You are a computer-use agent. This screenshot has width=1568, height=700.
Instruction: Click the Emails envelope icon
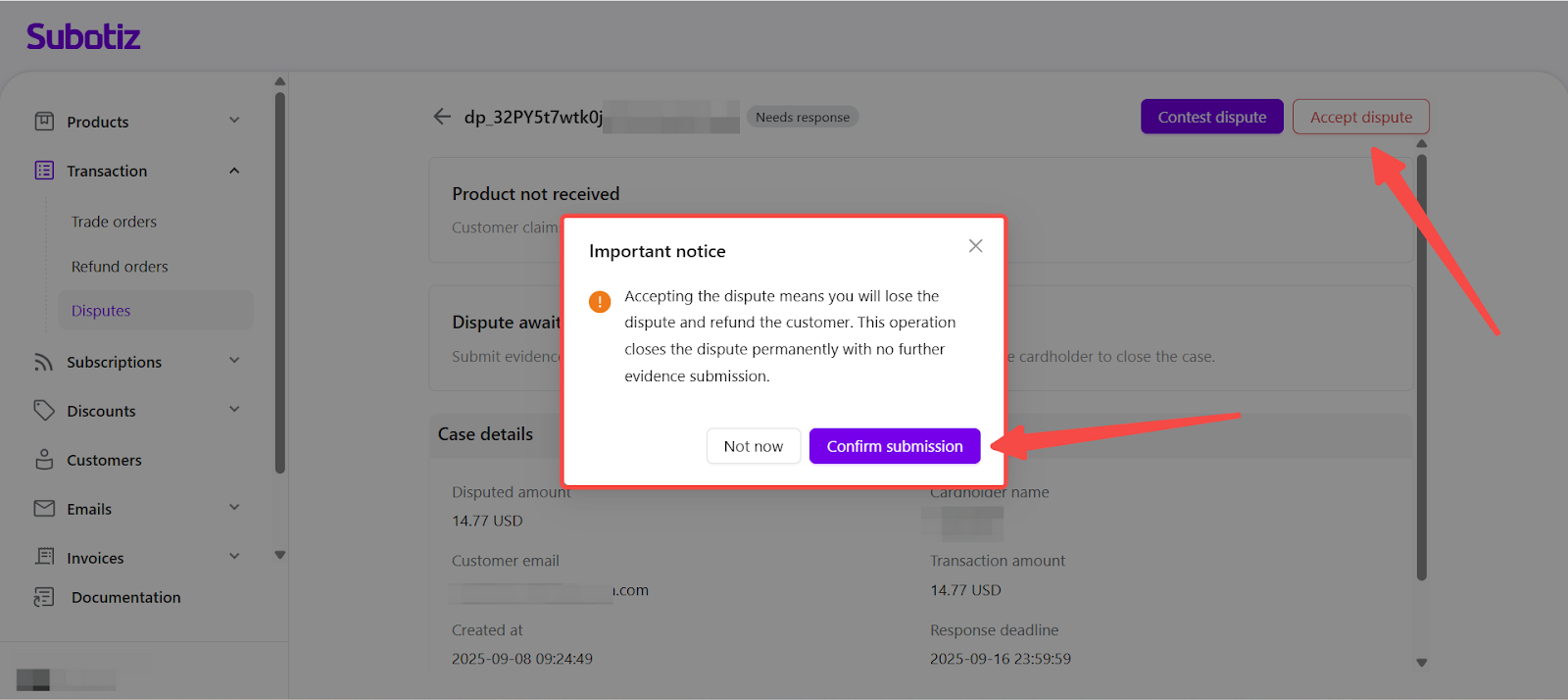[44, 509]
